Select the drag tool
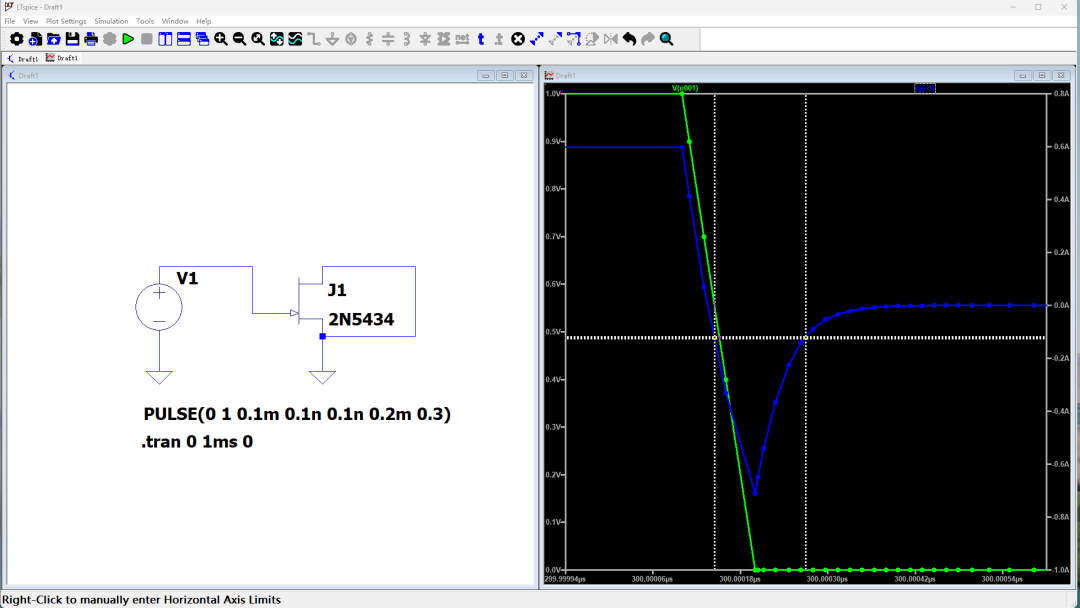Screen dimensions: 1080x608 574,39
